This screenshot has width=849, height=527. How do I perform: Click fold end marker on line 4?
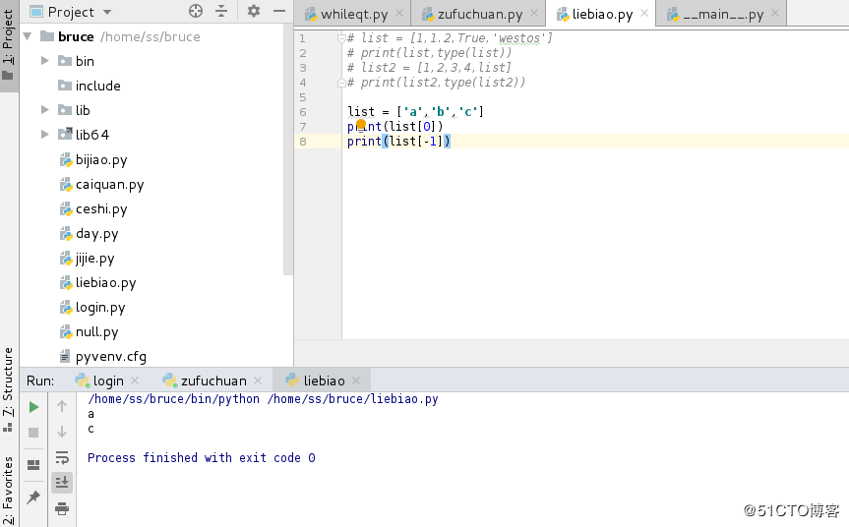(341, 83)
